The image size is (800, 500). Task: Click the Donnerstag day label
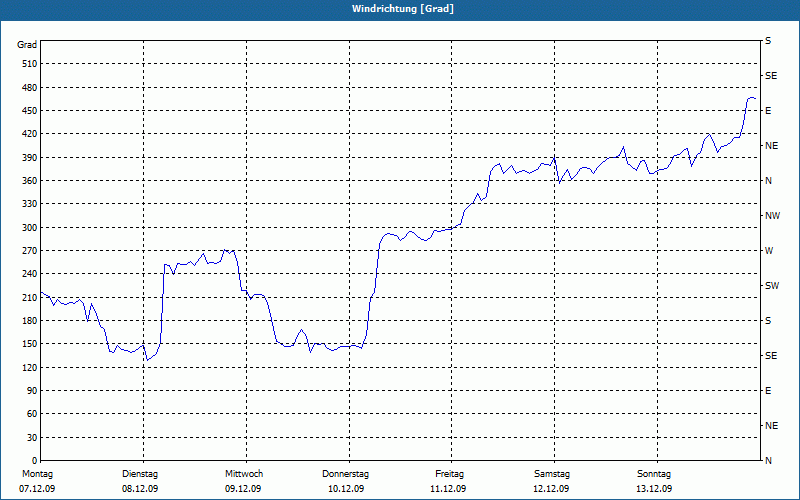[345, 474]
